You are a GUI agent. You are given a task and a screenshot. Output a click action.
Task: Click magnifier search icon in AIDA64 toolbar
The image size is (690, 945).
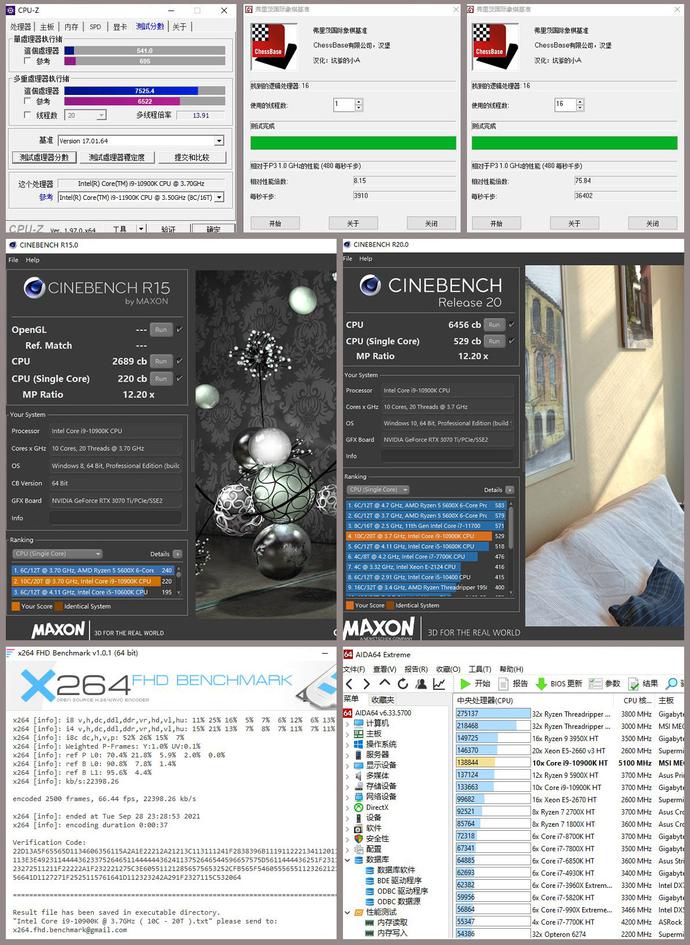[671, 683]
